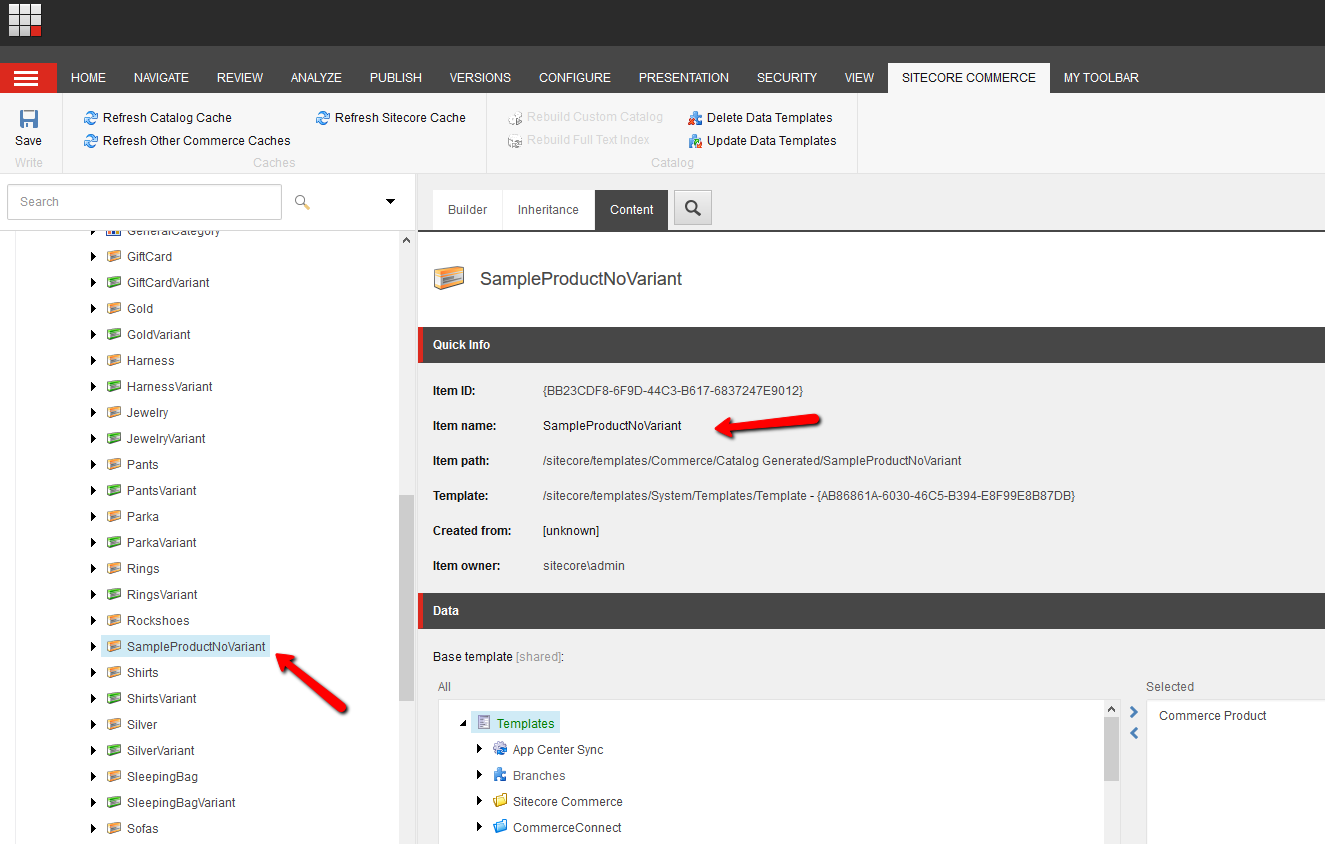
Task: Expand the Sitecore Commerce folder node
Action: click(x=480, y=801)
